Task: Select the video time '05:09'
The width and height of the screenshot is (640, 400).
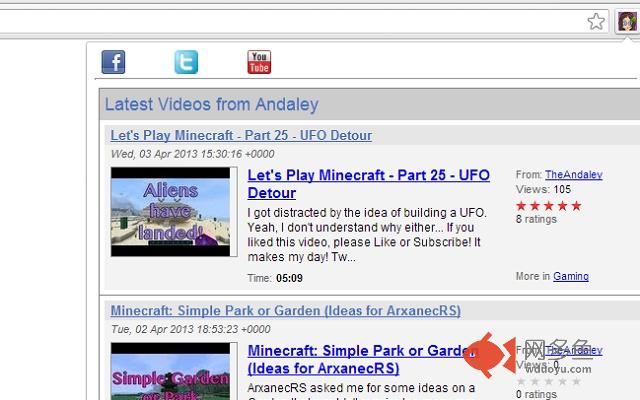Action: [x=289, y=278]
